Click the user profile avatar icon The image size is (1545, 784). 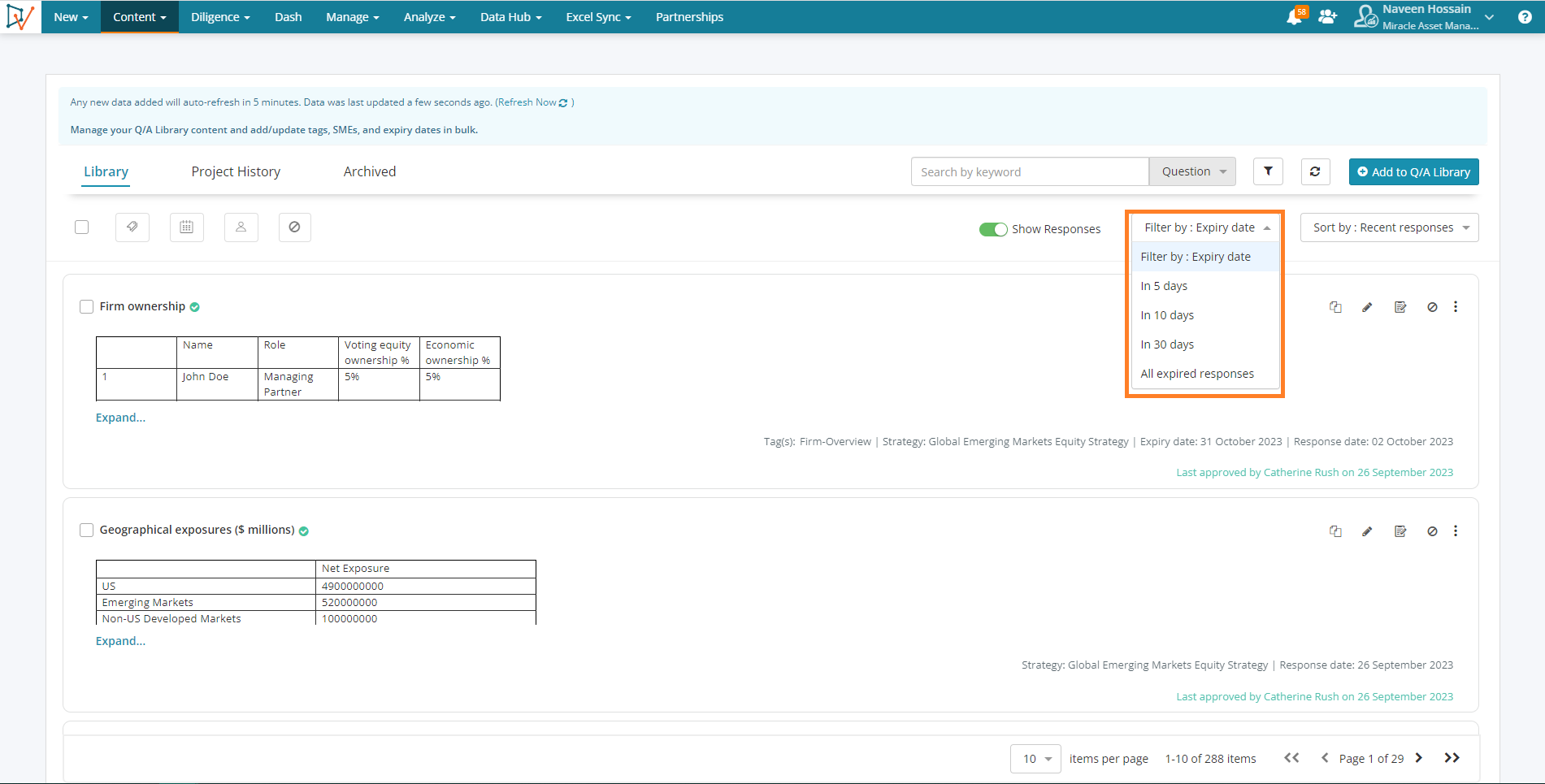coord(1365,16)
